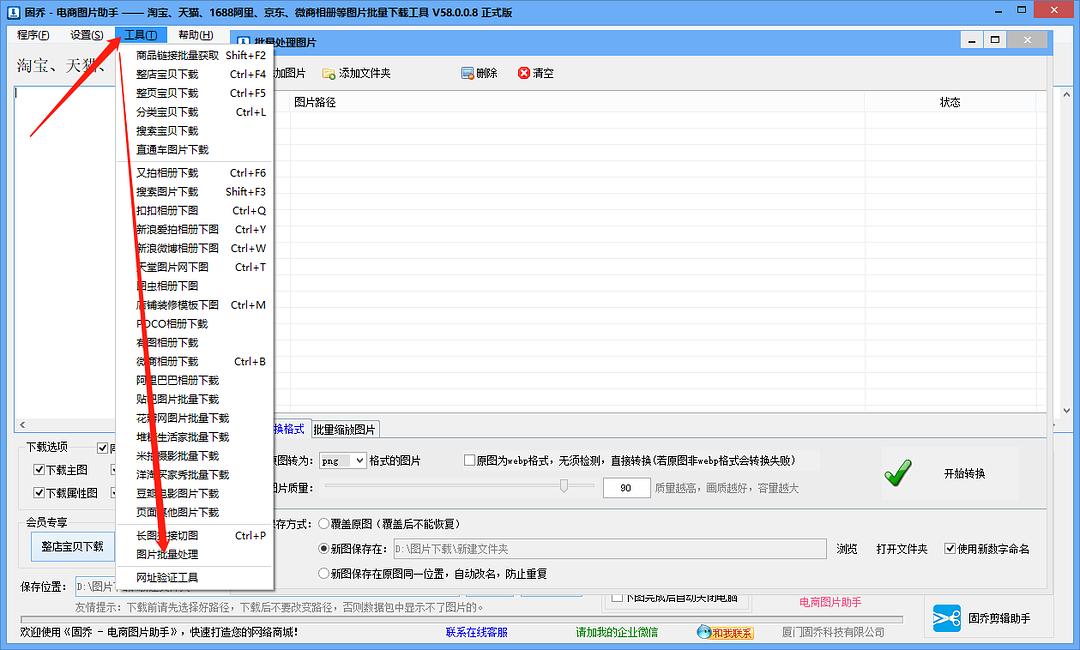Select 搜索图片下载 menu entry
This screenshot has height=650, width=1080.
pos(196,191)
